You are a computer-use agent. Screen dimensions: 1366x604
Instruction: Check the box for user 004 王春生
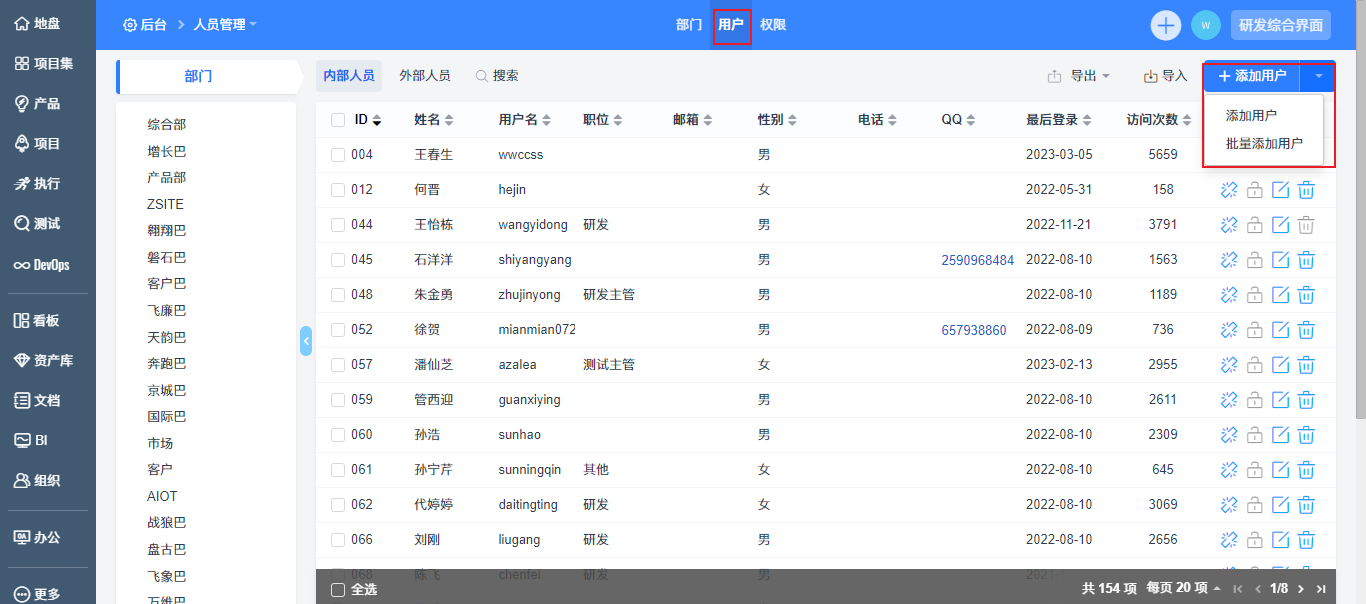coord(338,155)
